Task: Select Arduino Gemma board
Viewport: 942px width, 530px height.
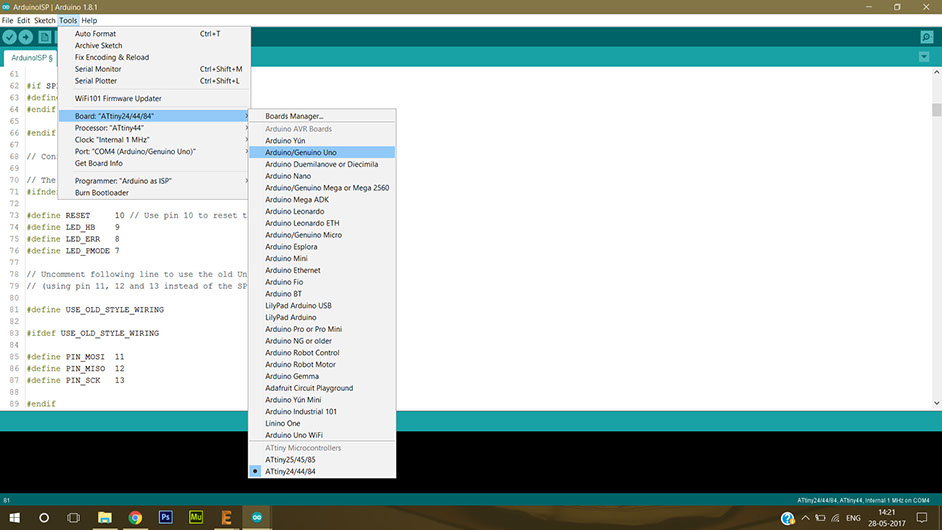Action: [322, 376]
